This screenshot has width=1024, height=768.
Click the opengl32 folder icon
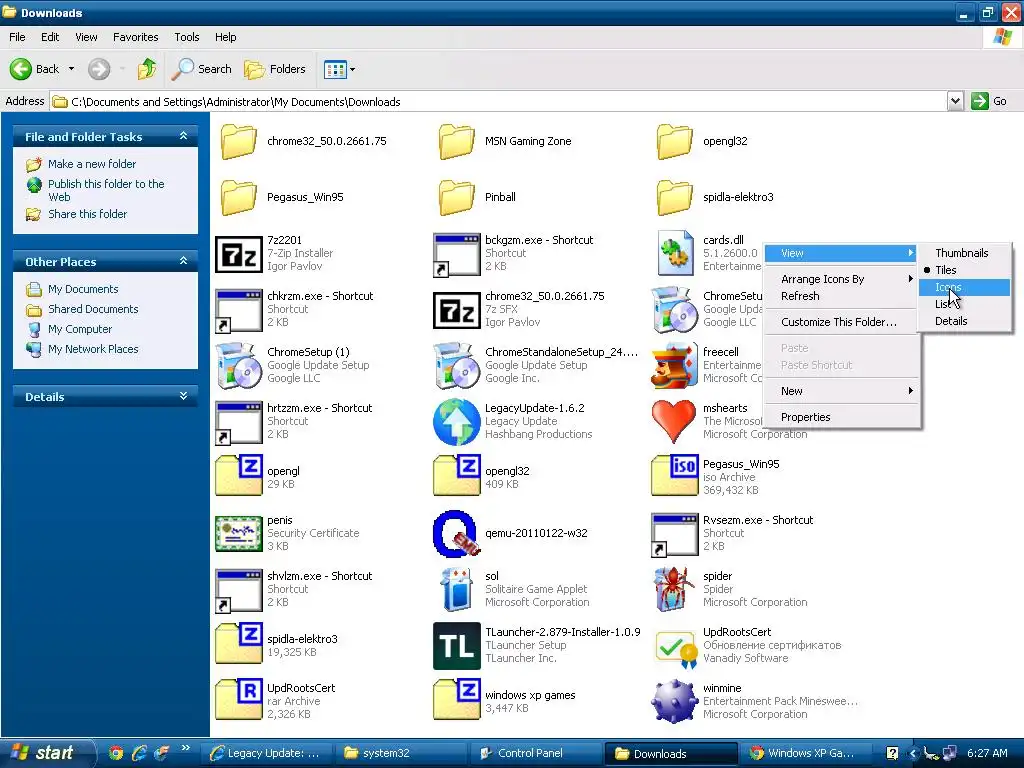pos(675,141)
